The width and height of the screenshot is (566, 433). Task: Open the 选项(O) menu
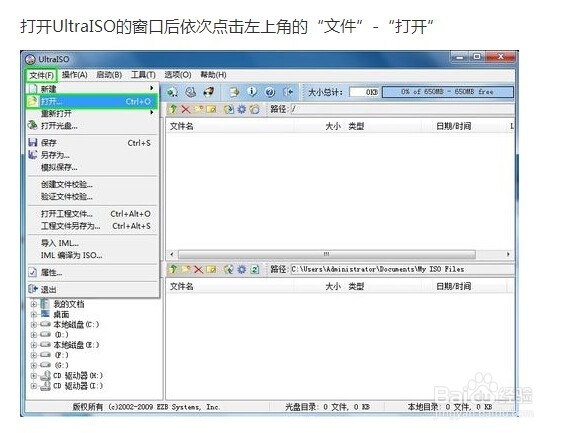(x=178, y=75)
